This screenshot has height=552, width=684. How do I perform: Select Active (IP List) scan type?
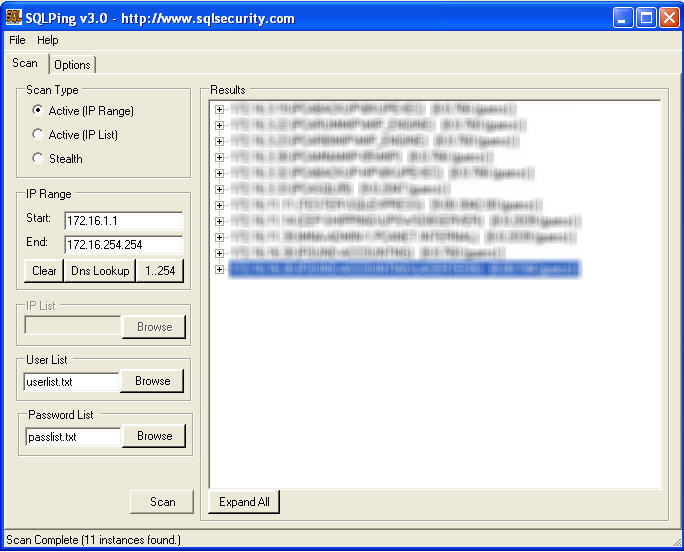point(38,135)
